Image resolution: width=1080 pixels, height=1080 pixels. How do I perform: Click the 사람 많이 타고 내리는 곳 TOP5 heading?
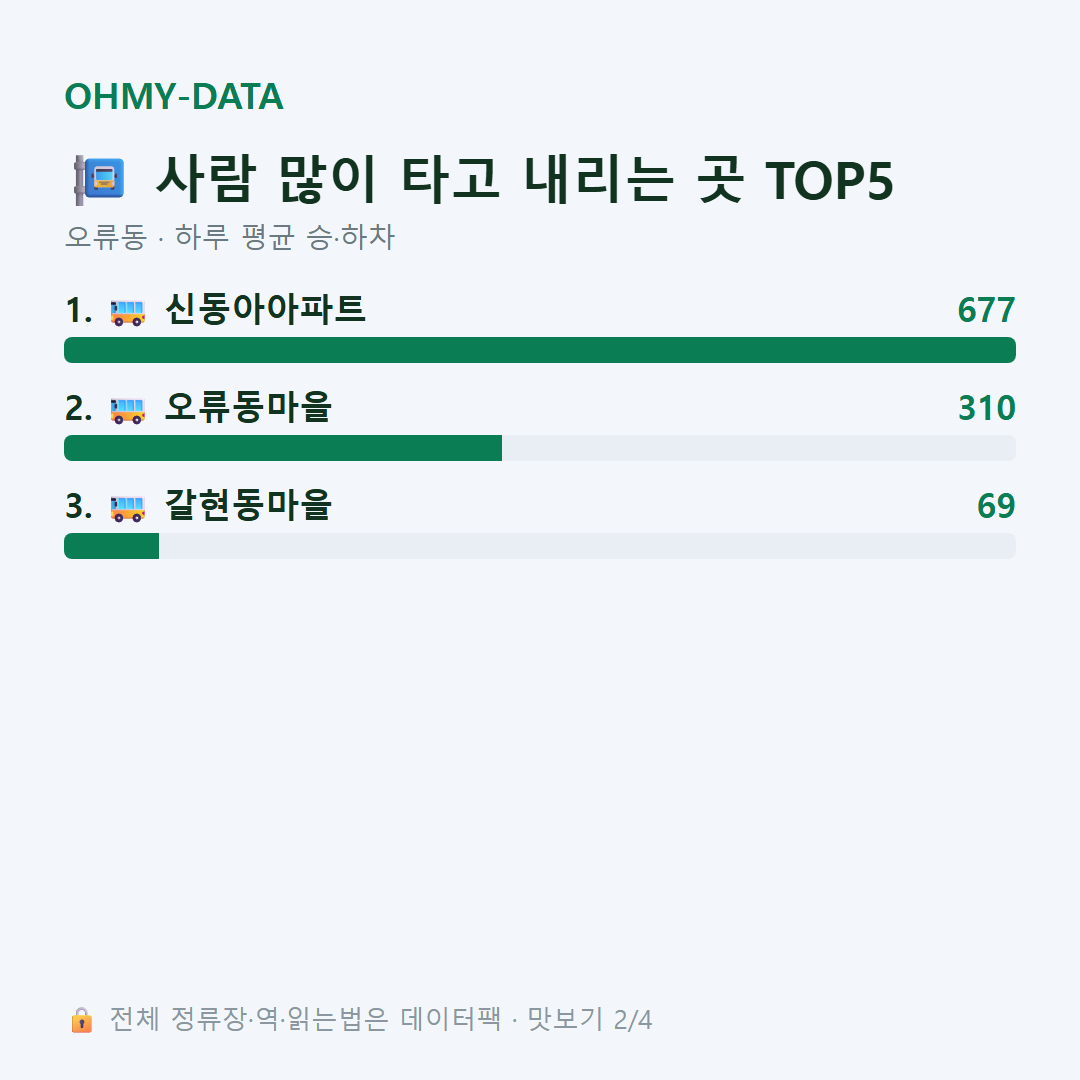click(x=524, y=180)
